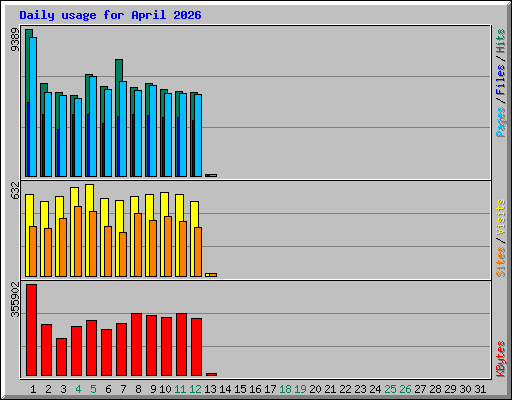Viewport: 512px width, 400px height.
Task: Click day 7 on the x-axis
Action: pyautogui.click(x=123, y=389)
